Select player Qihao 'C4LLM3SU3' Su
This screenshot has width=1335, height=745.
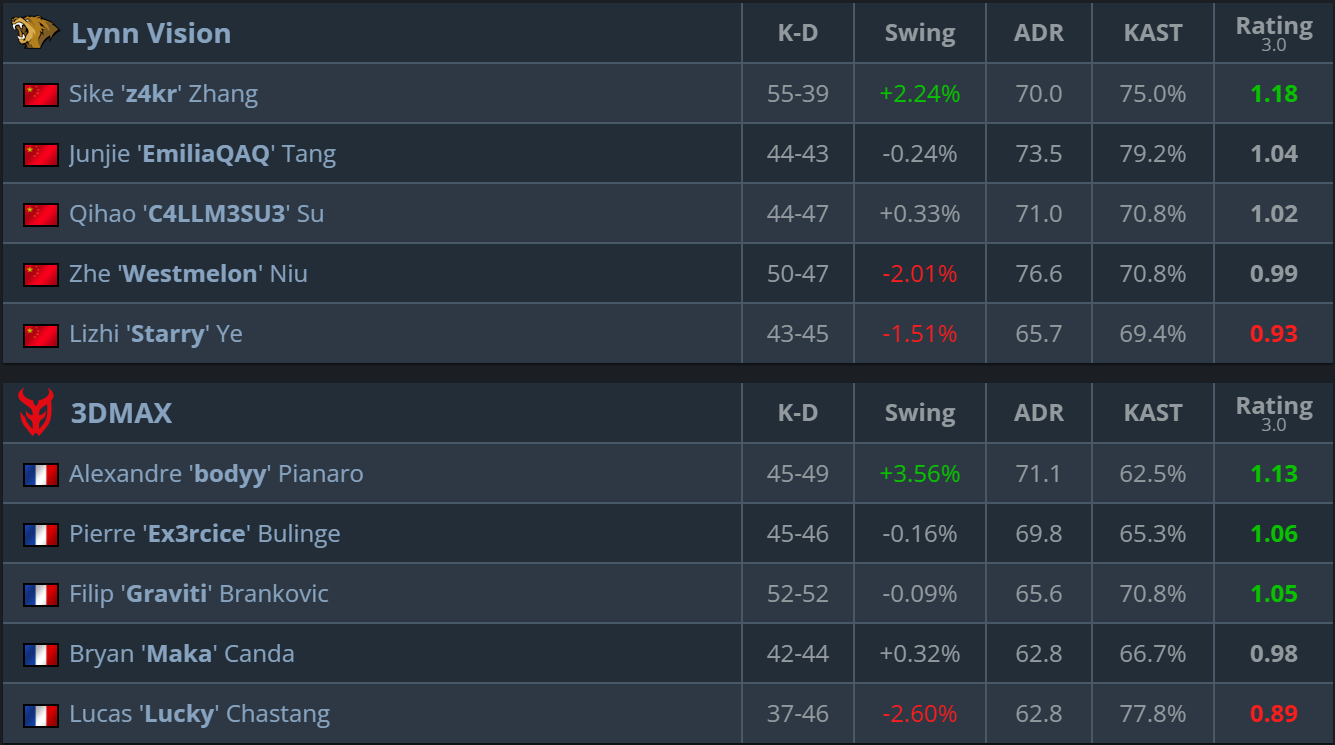(x=196, y=214)
